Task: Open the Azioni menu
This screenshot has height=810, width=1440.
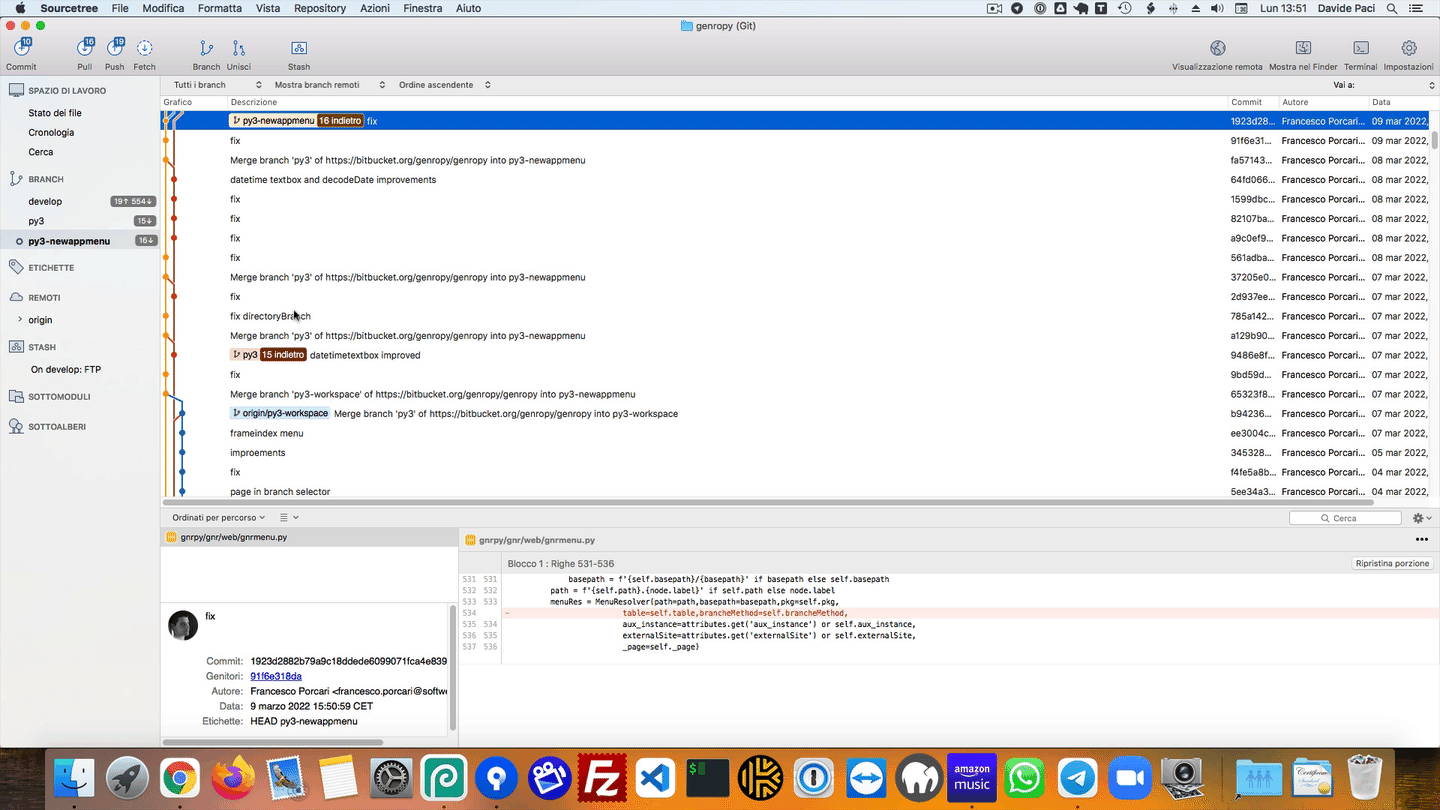Action: coord(375,8)
